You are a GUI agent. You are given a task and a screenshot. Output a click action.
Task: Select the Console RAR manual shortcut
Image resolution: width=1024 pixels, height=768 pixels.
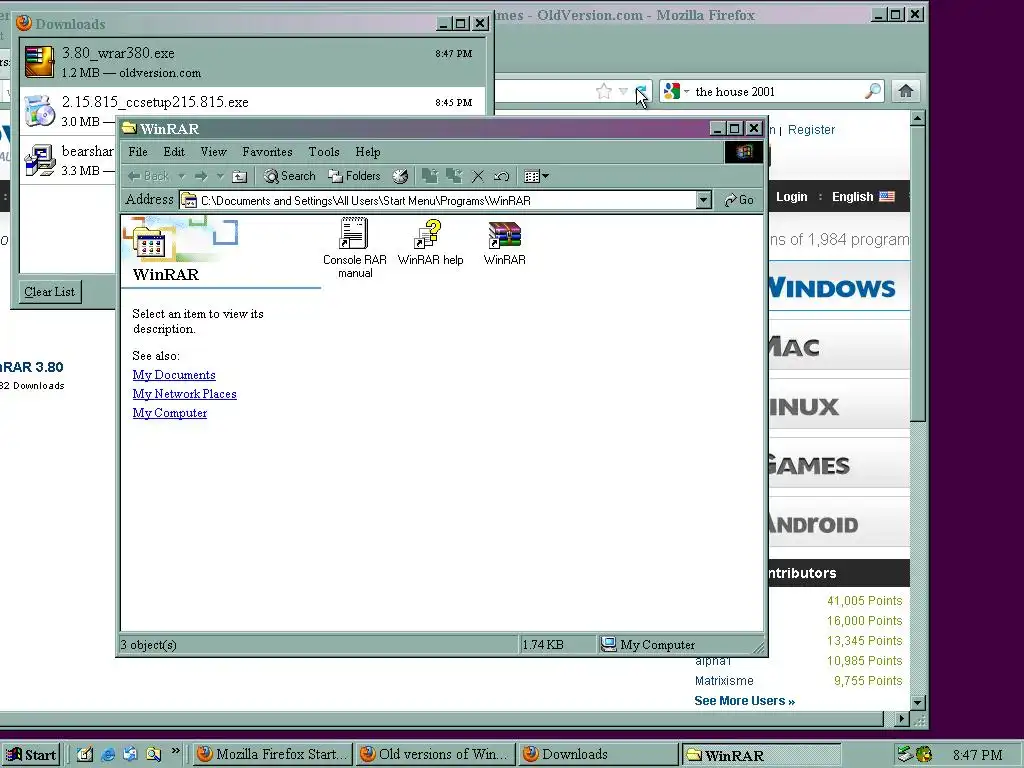click(x=355, y=249)
